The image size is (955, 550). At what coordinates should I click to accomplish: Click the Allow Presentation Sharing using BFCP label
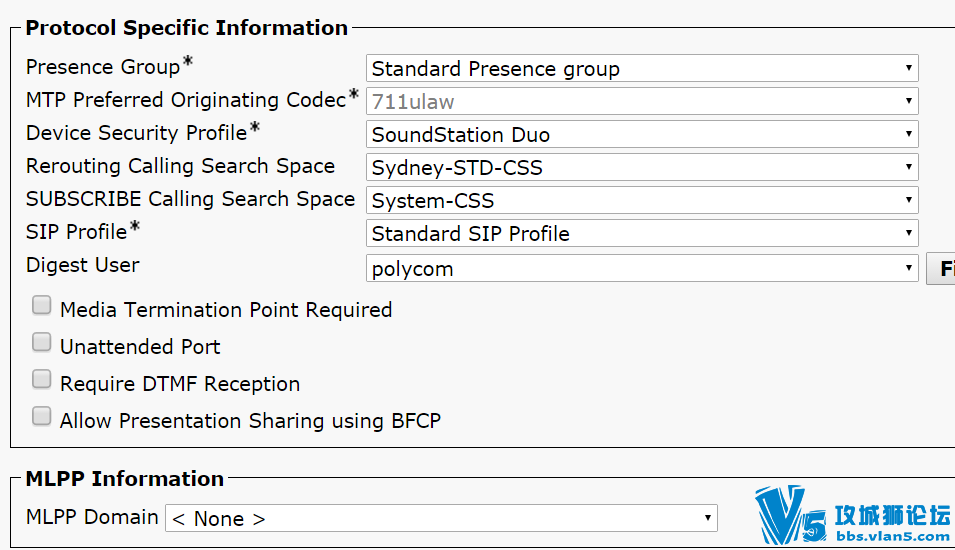tap(250, 421)
